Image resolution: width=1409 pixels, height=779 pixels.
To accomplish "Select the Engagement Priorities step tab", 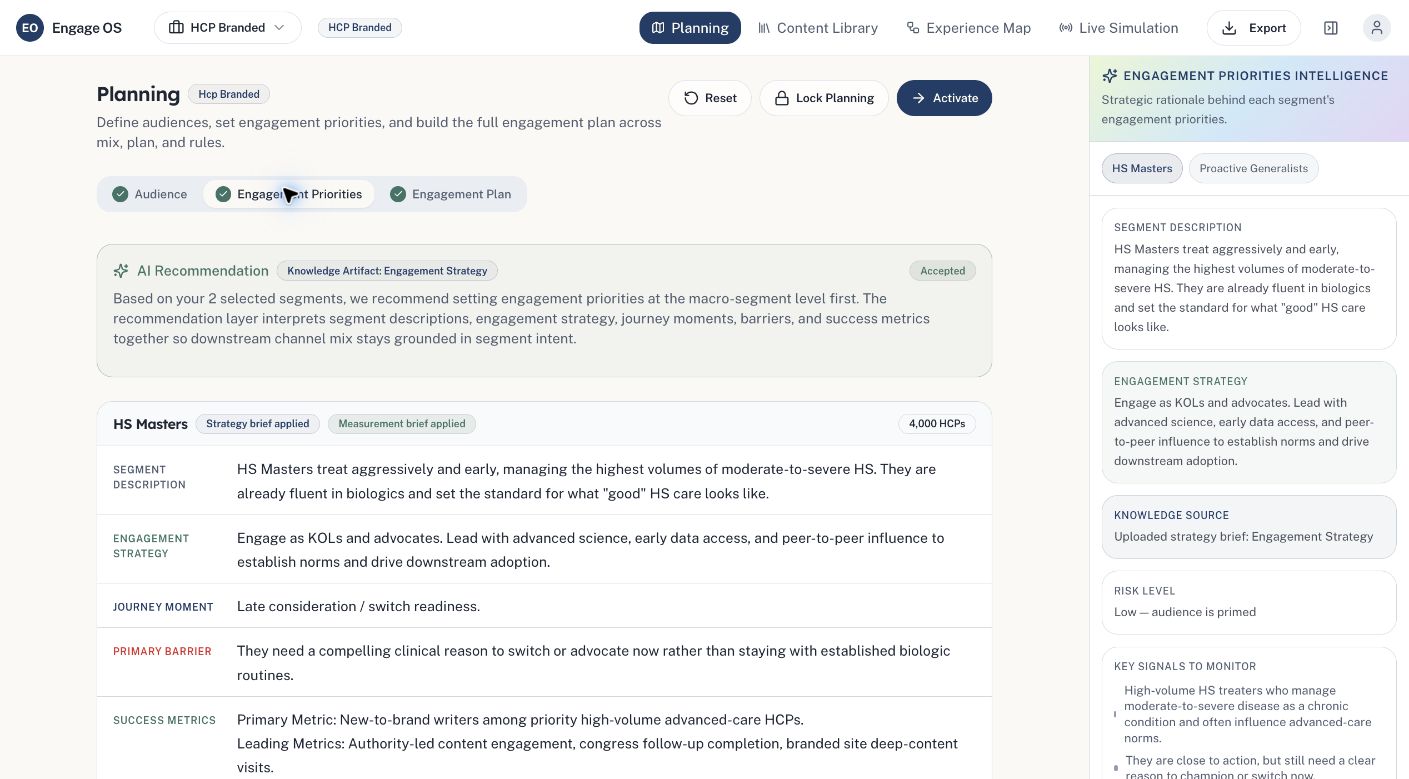I will click(x=289, y=194).
